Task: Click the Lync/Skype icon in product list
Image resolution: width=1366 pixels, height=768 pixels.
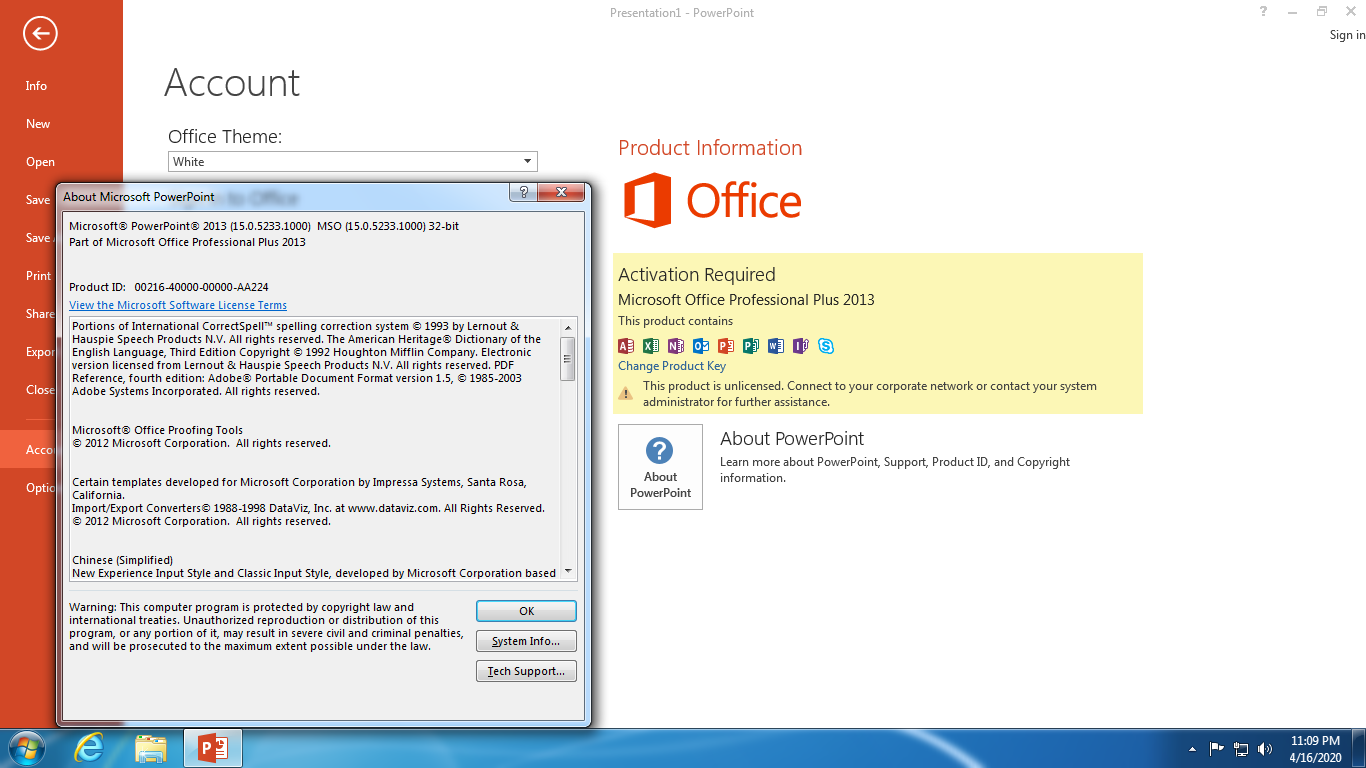Action: [x=826, y=346]
